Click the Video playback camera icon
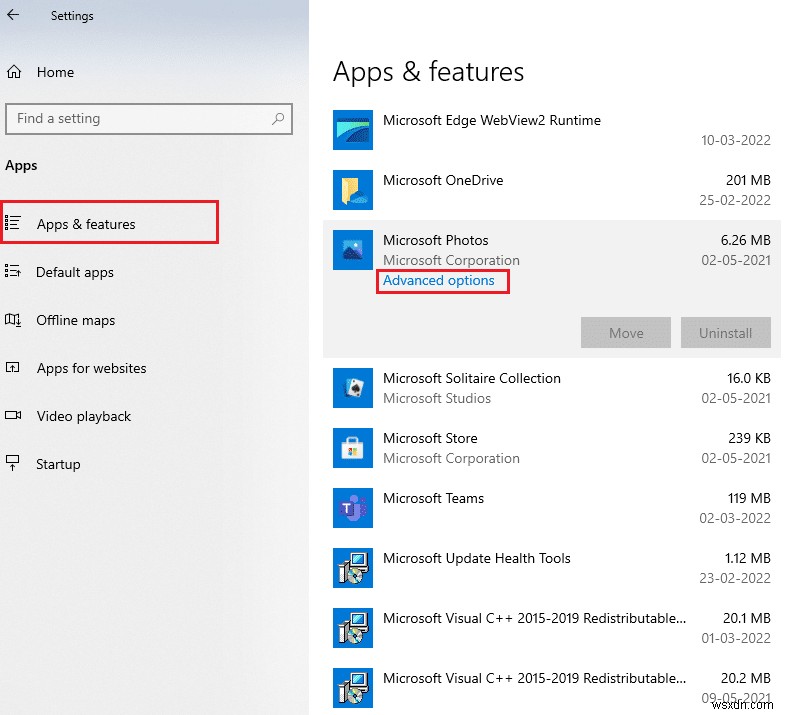This screenshot has height=715, width=785. tap(13, 415)
